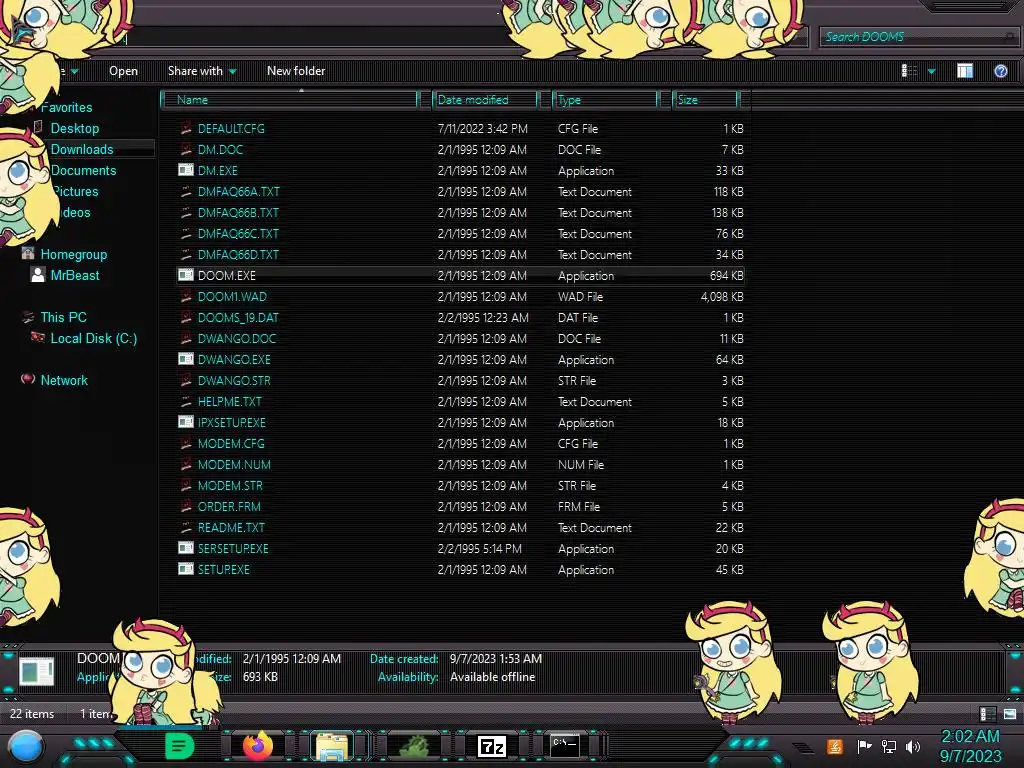This screenshot has width=1024, height=768.
Task: Click the File Explorer taskbar icon
Action: coord(332,746)
